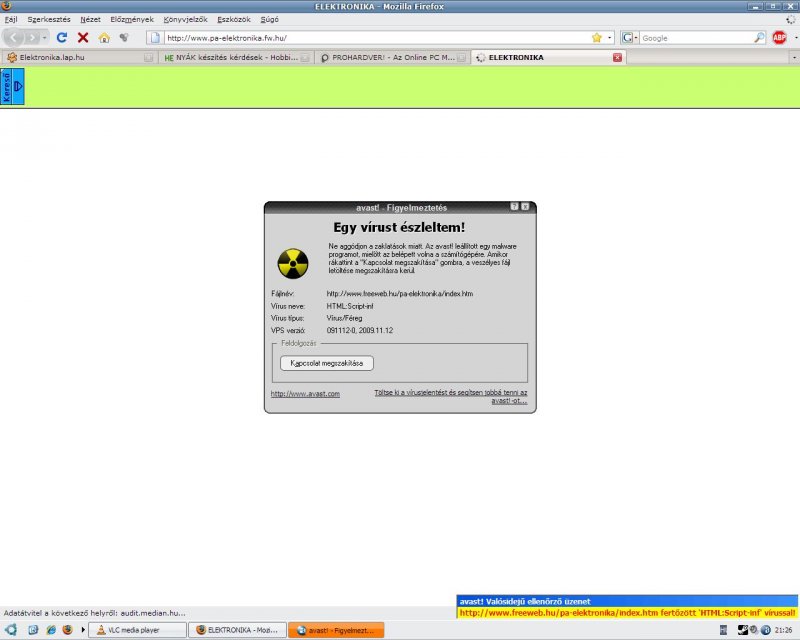
Task: Go back with the Back arrow button
Action: pyautogui.click(x=14, y=38)
